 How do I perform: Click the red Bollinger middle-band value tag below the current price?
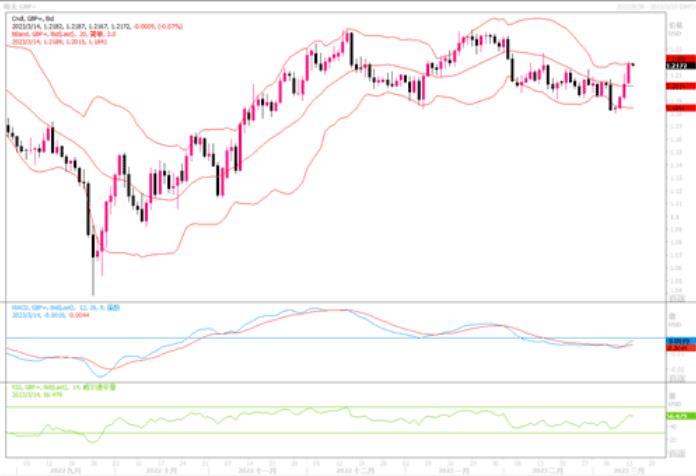tap(675, 87)
